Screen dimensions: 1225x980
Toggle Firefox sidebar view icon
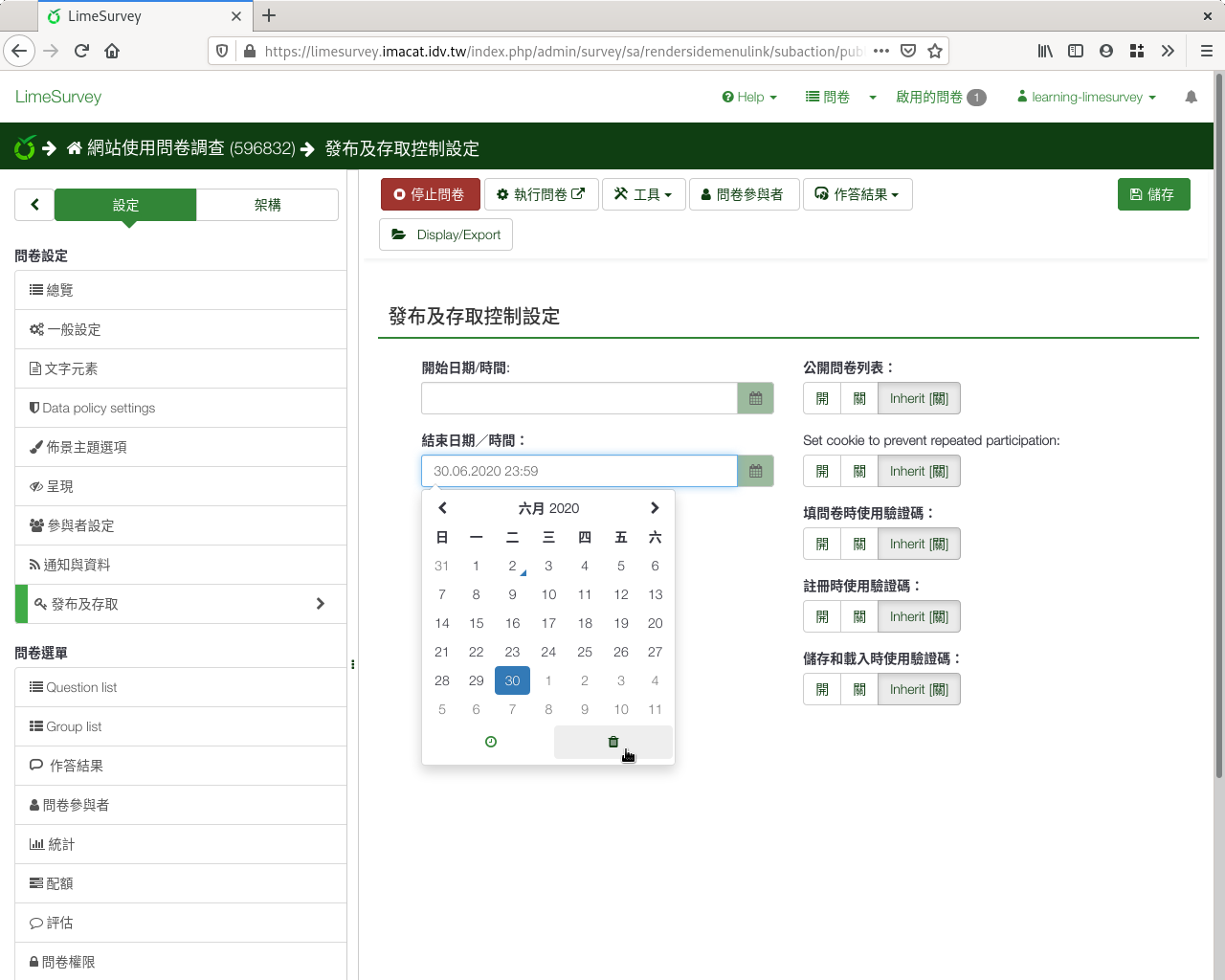[1076, 51]
